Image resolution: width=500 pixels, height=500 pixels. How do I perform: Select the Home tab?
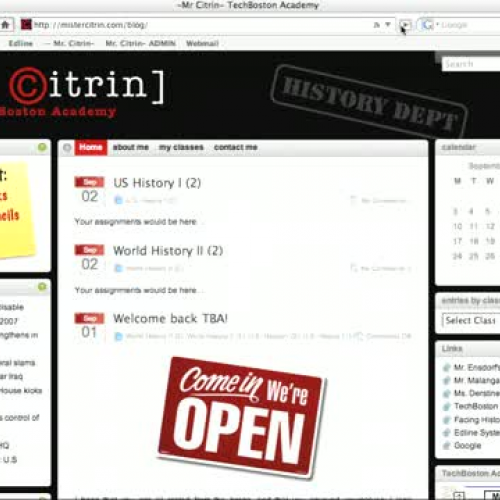[x=91, y=147]
